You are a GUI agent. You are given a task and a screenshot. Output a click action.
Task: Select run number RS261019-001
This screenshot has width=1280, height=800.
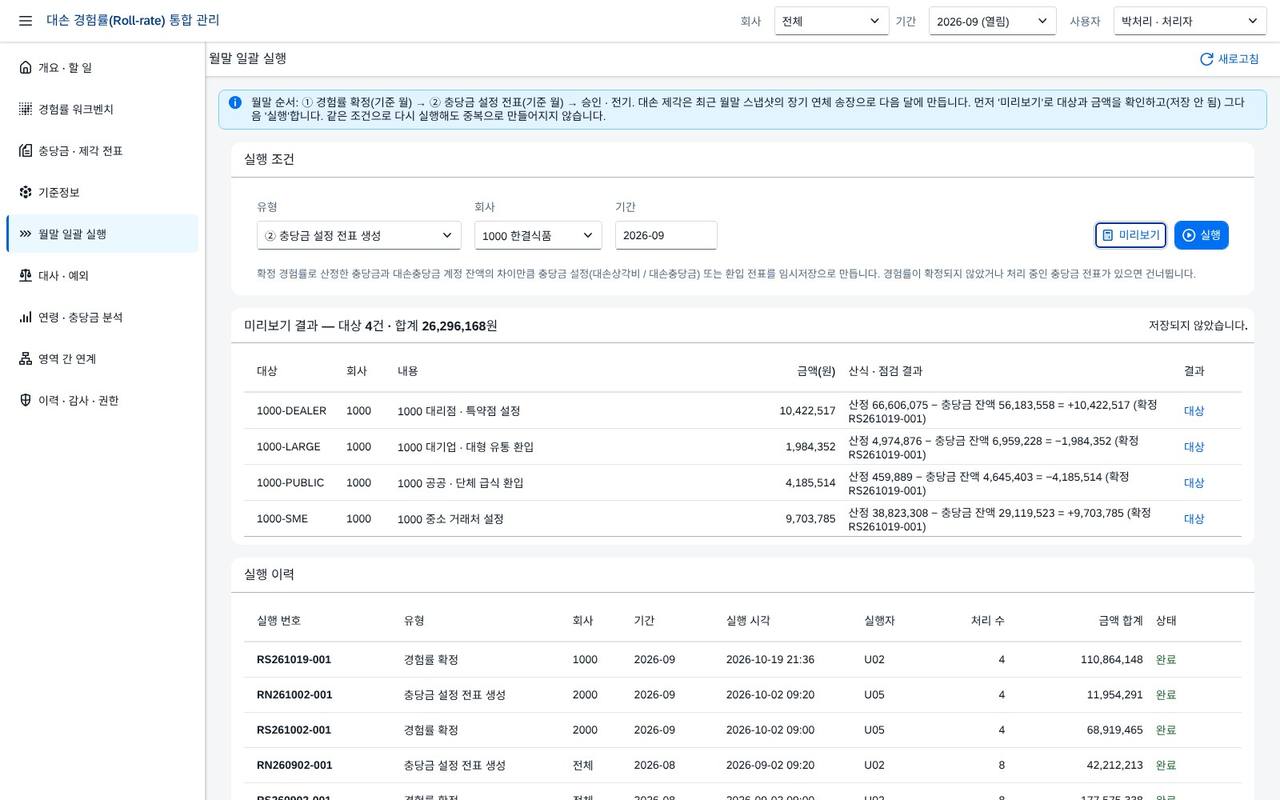[x=294, y=660]
